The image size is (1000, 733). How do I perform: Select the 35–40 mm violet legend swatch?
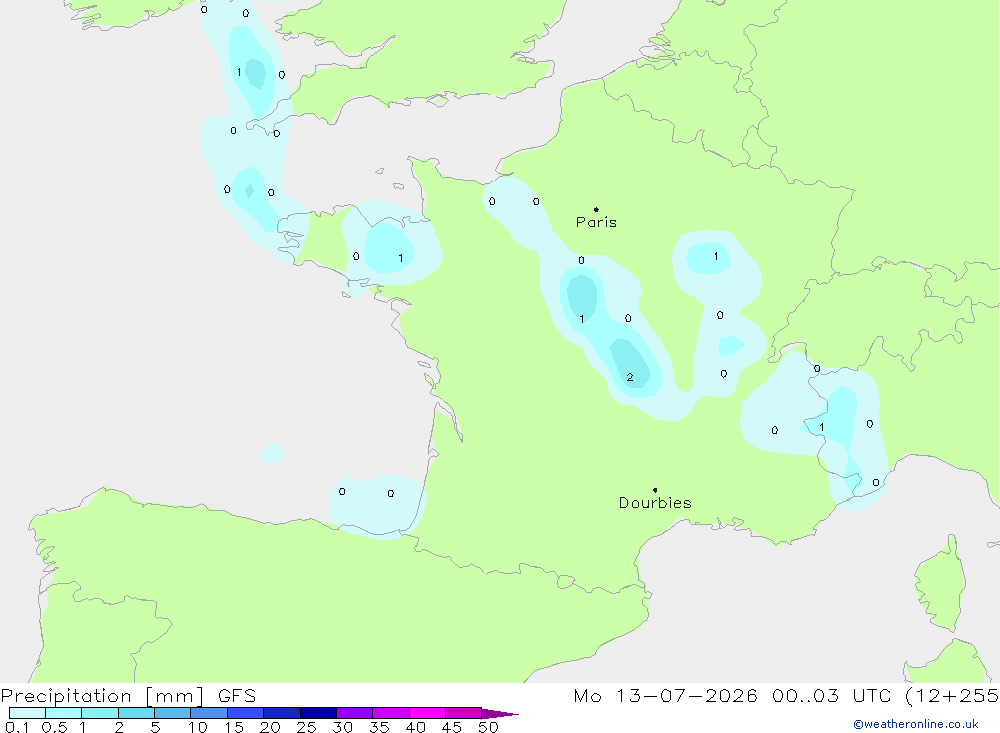[x=391, y=713]
